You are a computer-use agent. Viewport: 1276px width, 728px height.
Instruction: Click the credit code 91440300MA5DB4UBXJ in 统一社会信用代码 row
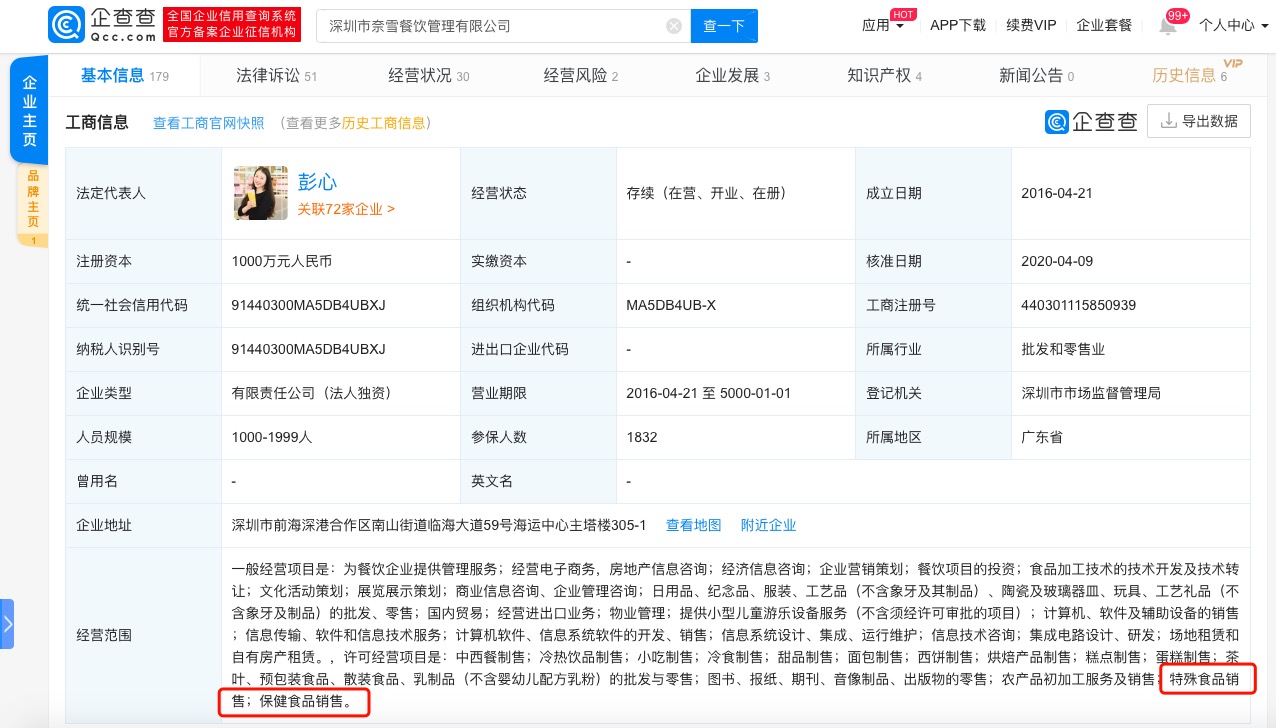pyautogui.click(x=308, y=305)
